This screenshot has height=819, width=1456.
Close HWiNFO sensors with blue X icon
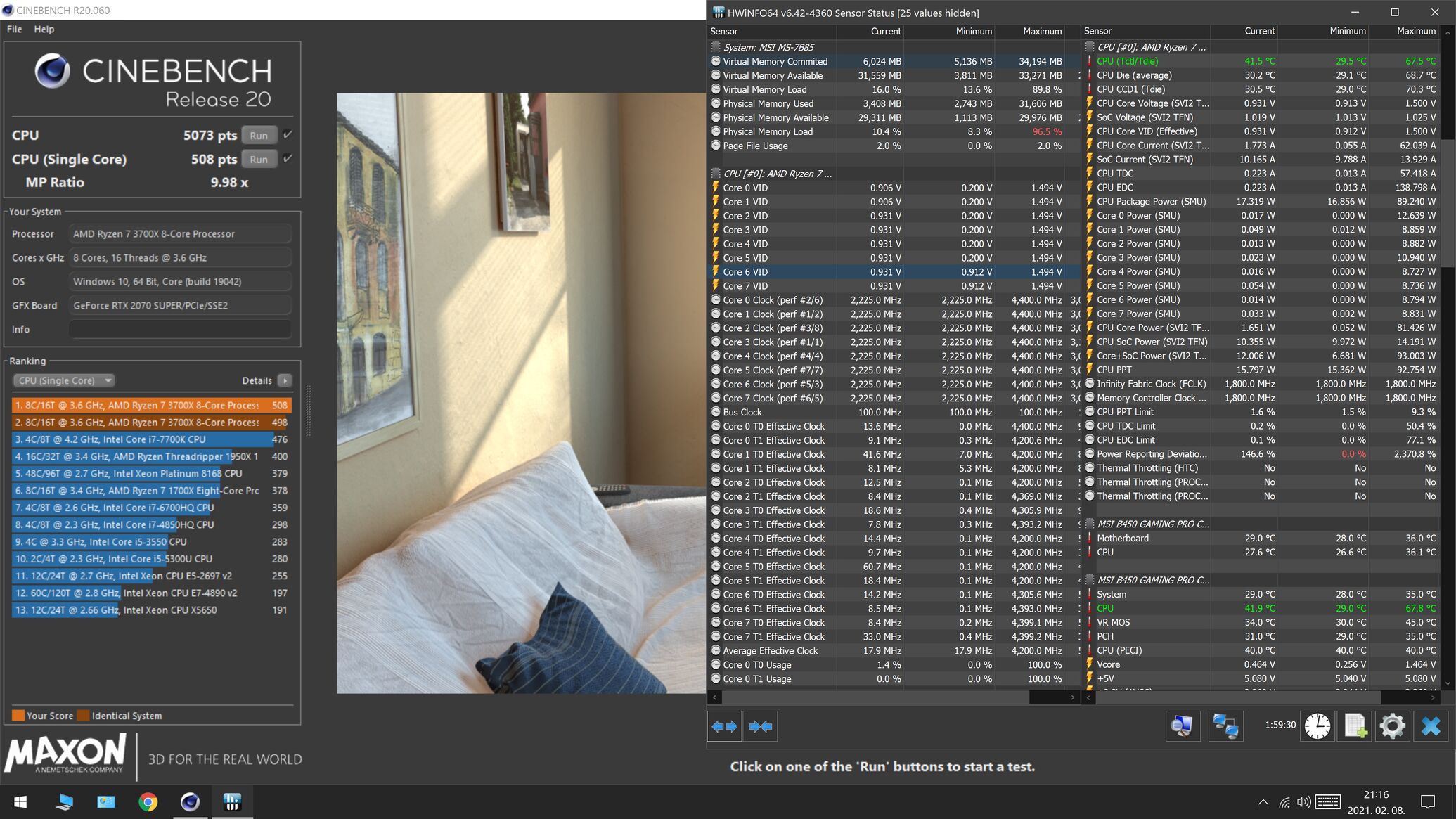(1431, 726)
